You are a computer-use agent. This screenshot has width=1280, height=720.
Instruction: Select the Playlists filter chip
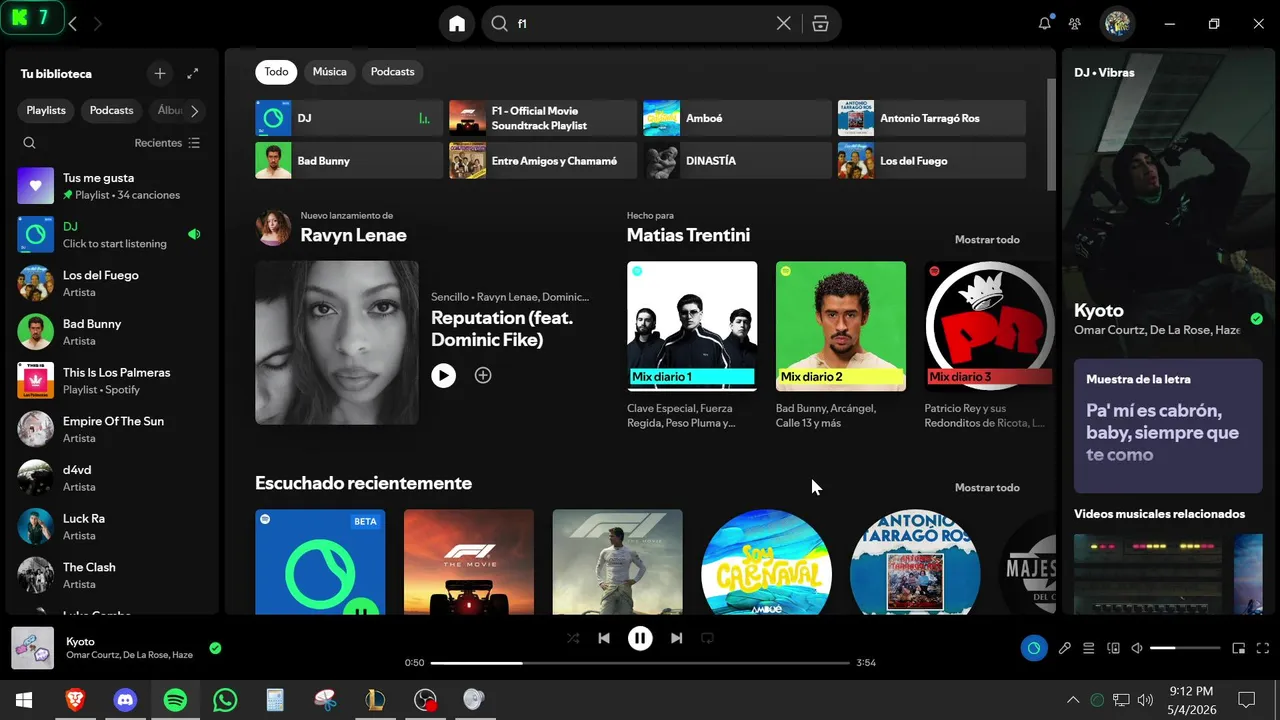click(x=46, y=111)
